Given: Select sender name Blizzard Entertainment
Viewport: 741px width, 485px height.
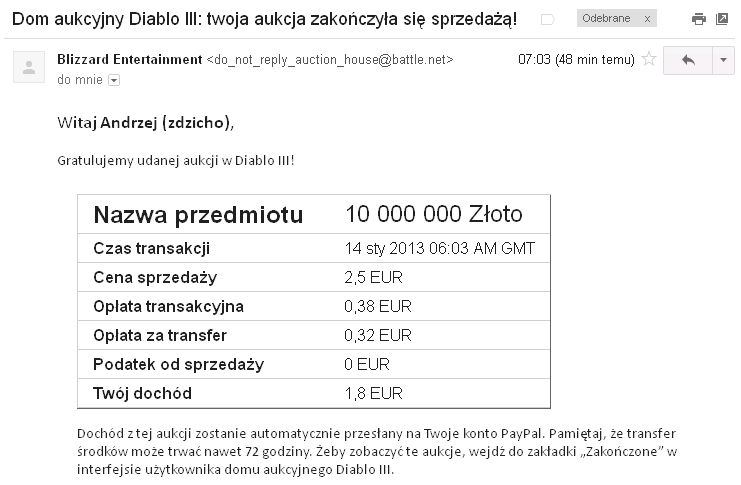Looking at the screenshot, I should pos(129,60).
